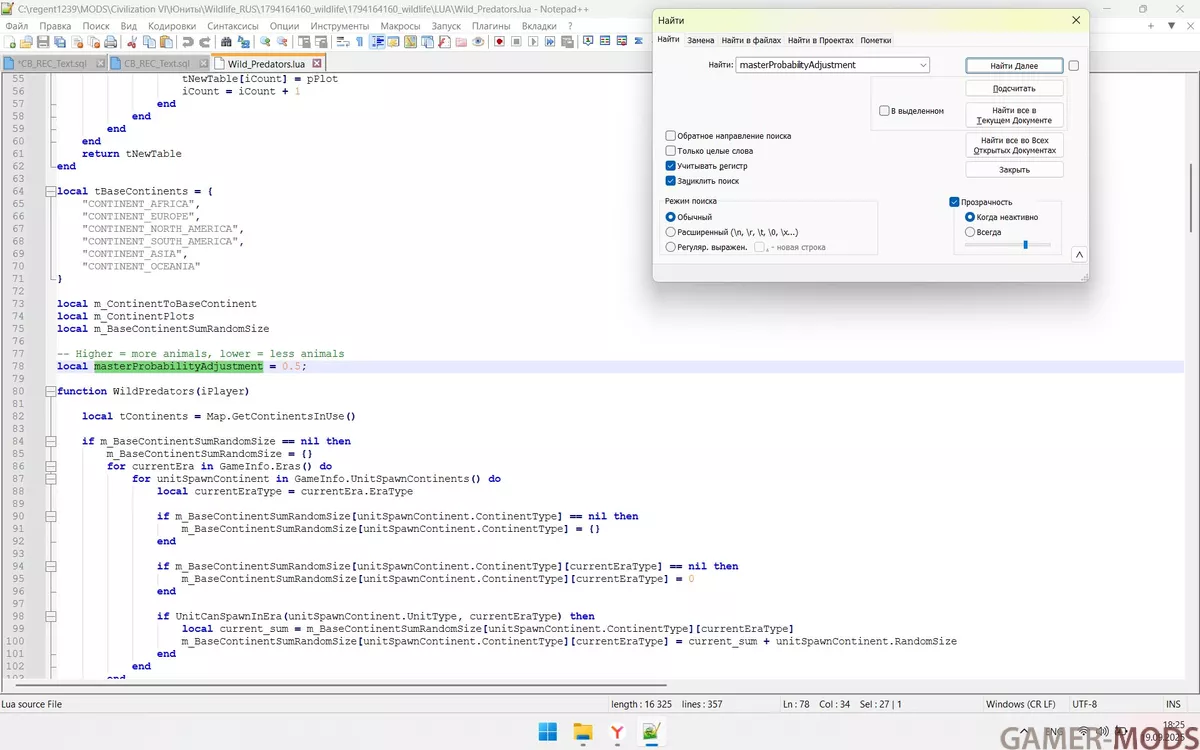Toggle the indent guide toolbar icon

pyautogui.click(x=378, y=42)
